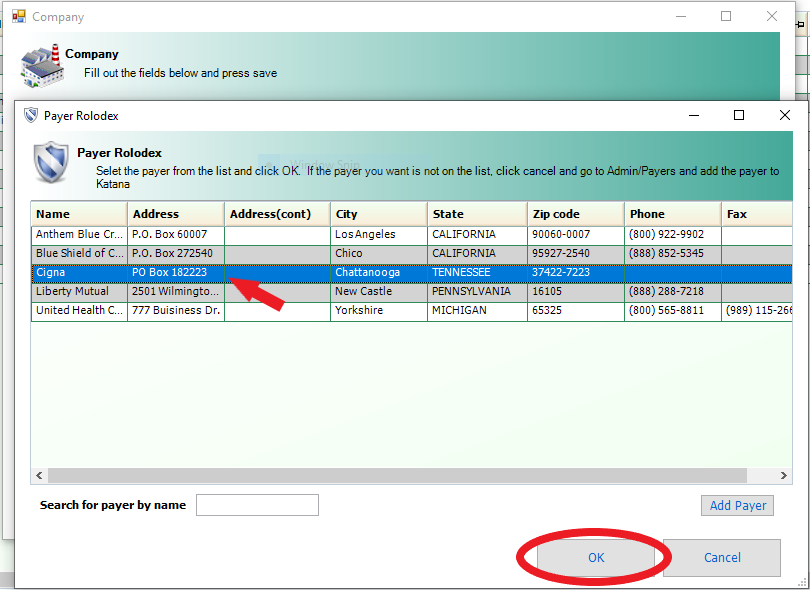Minimize the Company window

pos(681,16)
